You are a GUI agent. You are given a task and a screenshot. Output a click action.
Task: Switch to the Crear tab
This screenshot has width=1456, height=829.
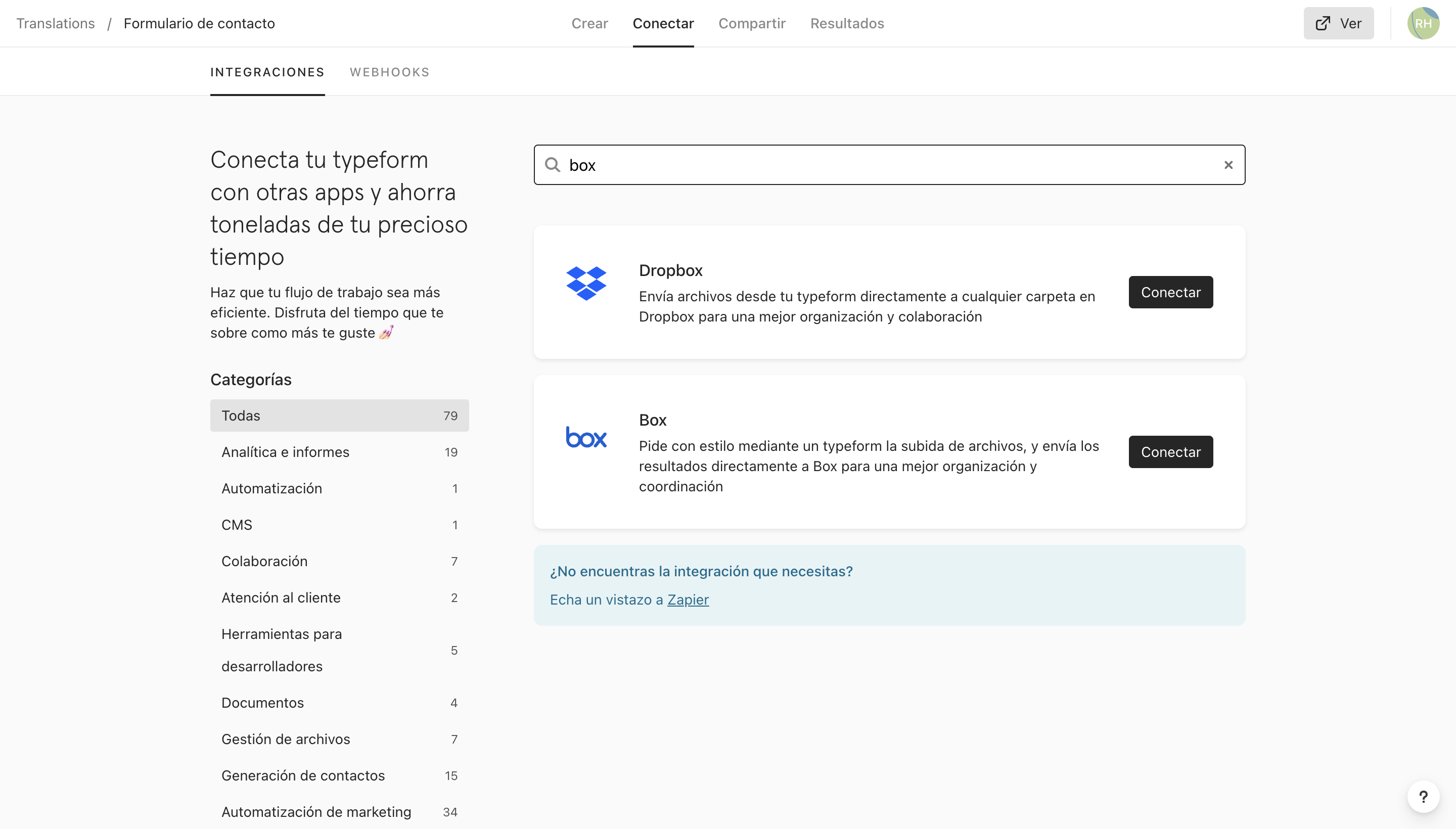click(589, 23)
